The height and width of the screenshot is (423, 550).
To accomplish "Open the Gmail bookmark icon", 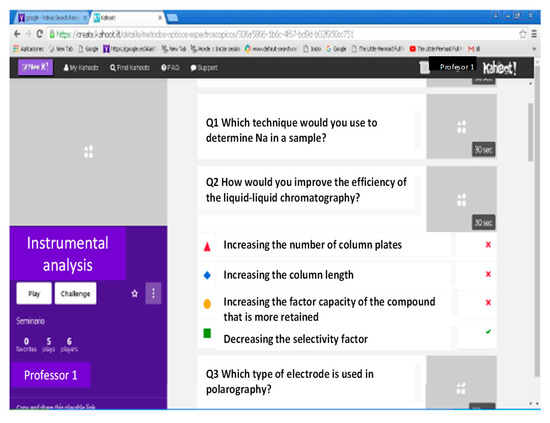I will (474, 49).
